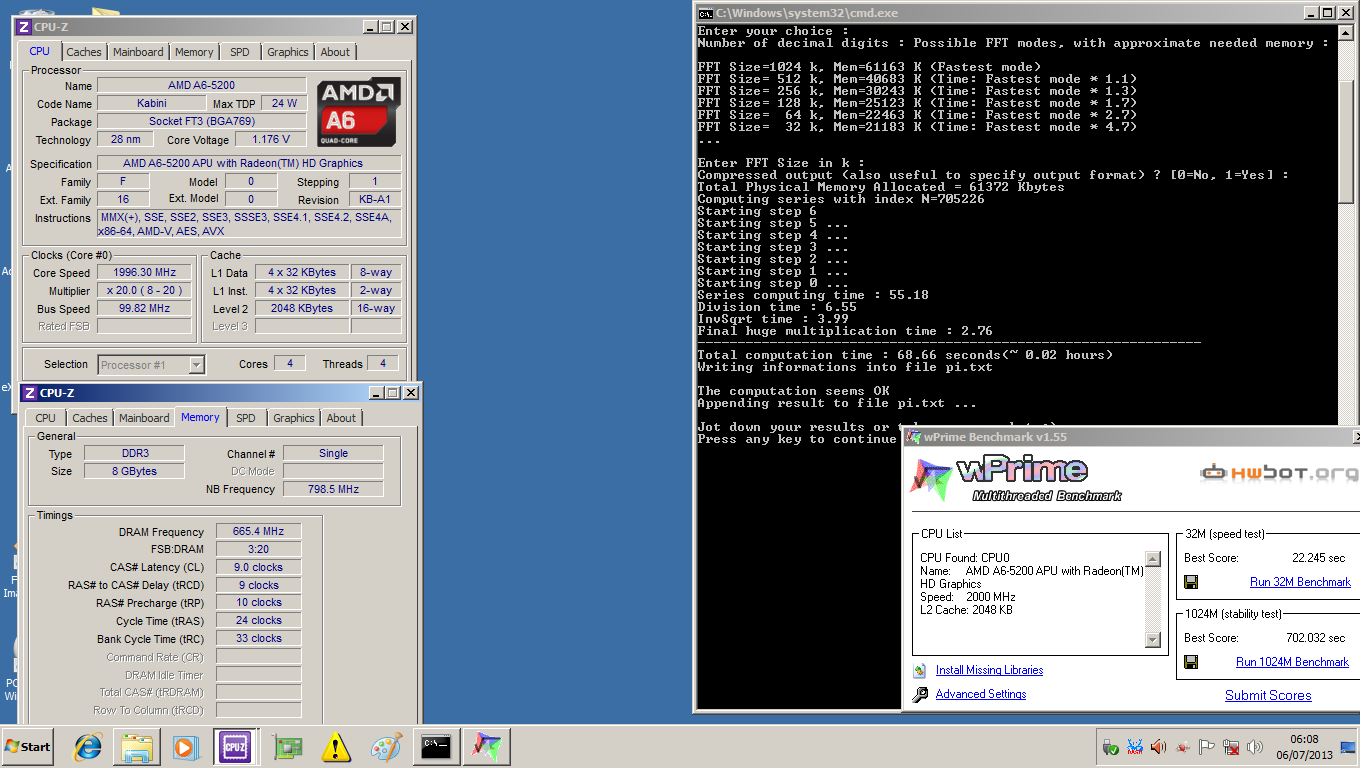The image size is (1360, 768).
Task: Click wPrime 32M best score 22.245 sec
Action: 1318,558
